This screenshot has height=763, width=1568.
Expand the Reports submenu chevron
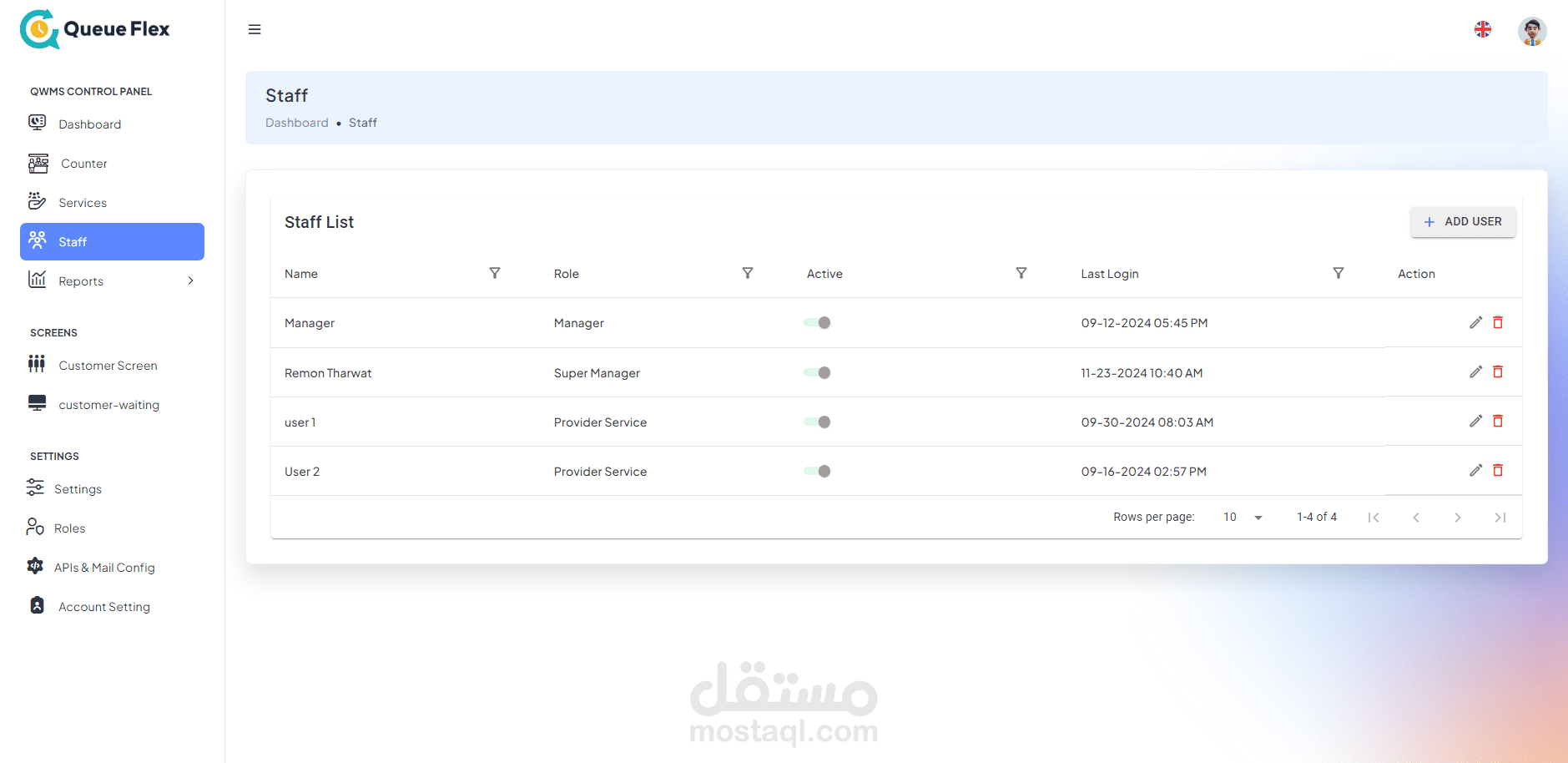[191, 280]
